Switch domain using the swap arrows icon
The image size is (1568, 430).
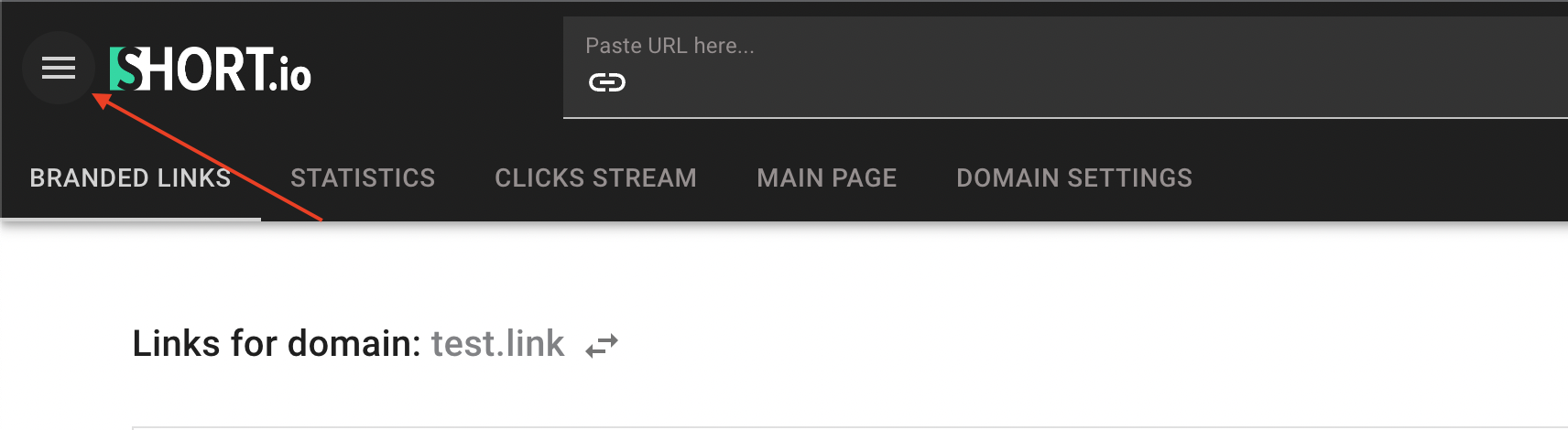602,346
